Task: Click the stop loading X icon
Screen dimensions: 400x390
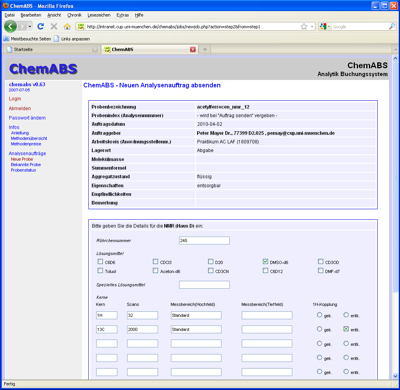Action: click(x=54, y=26)
